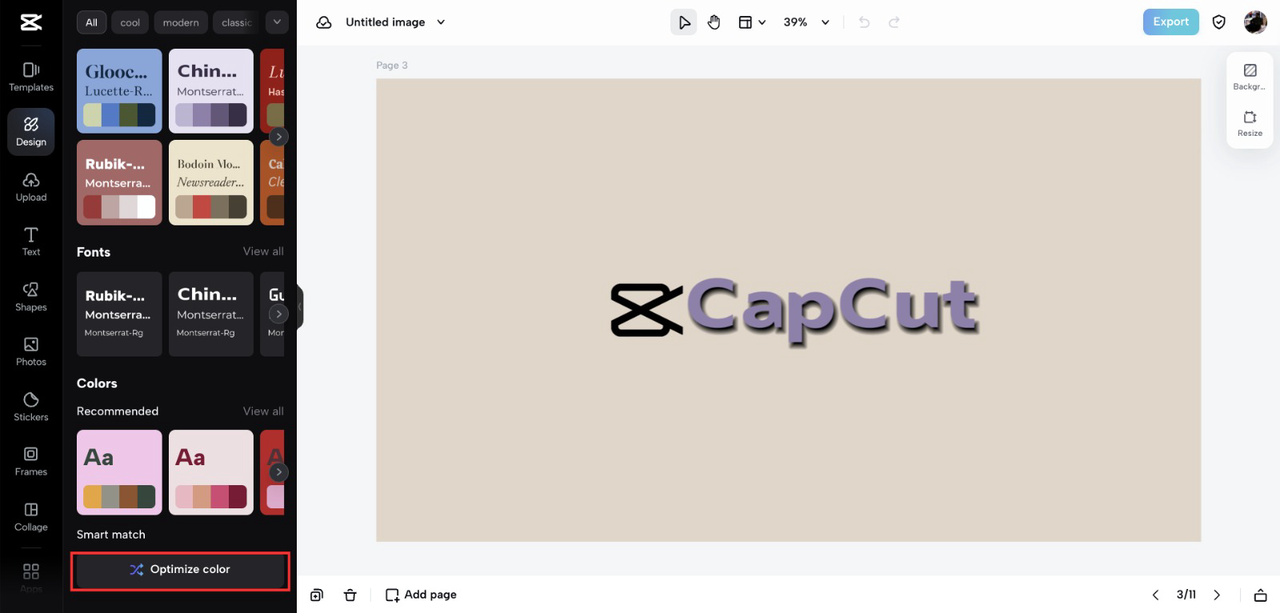Select the Shapes tool in sidebar
The width and height of the screenshot is (1280, 613).
pyautogui.click(x=31, y=297)
